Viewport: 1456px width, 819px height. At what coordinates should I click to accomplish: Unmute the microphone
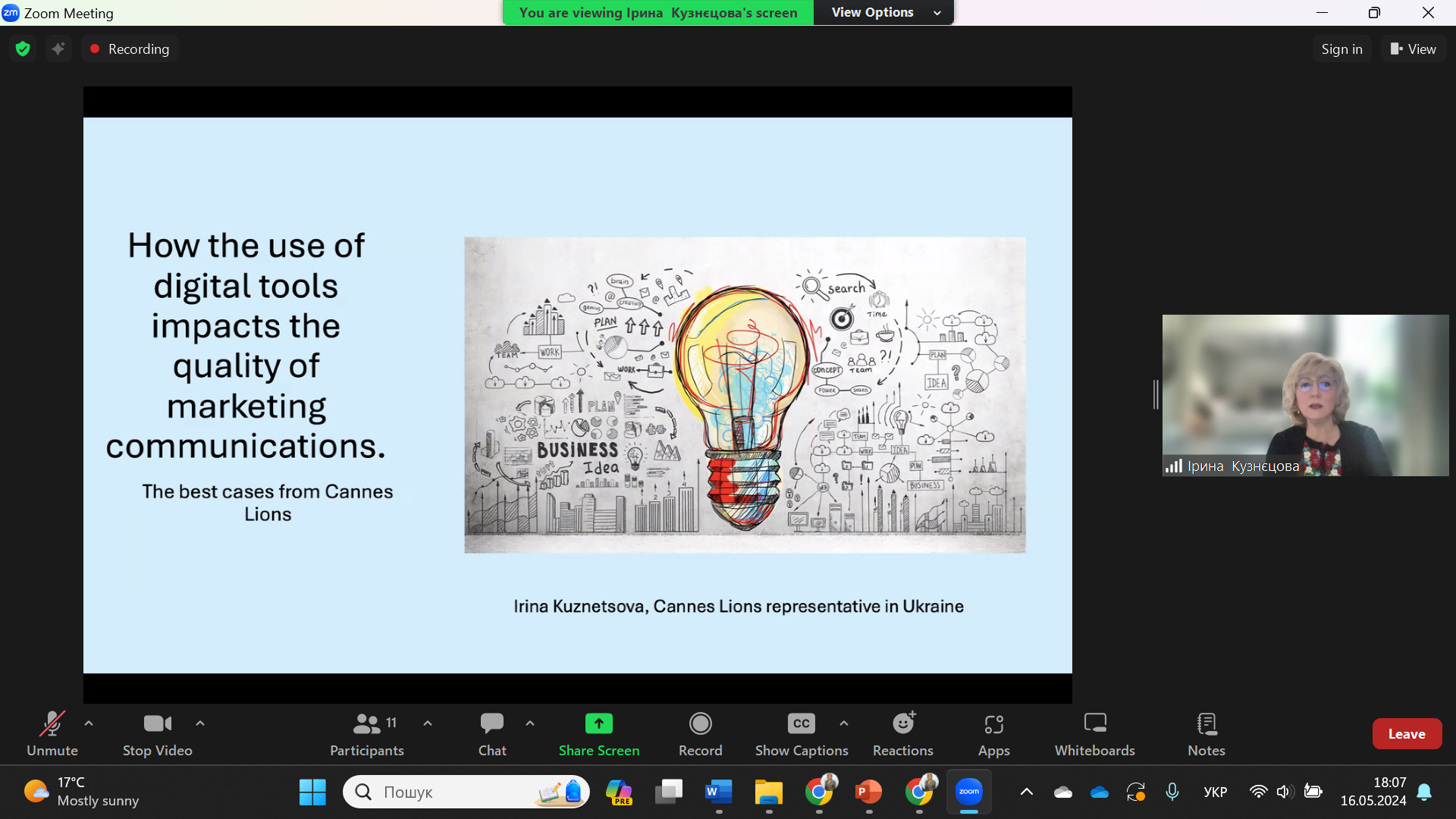click(52, 733)
